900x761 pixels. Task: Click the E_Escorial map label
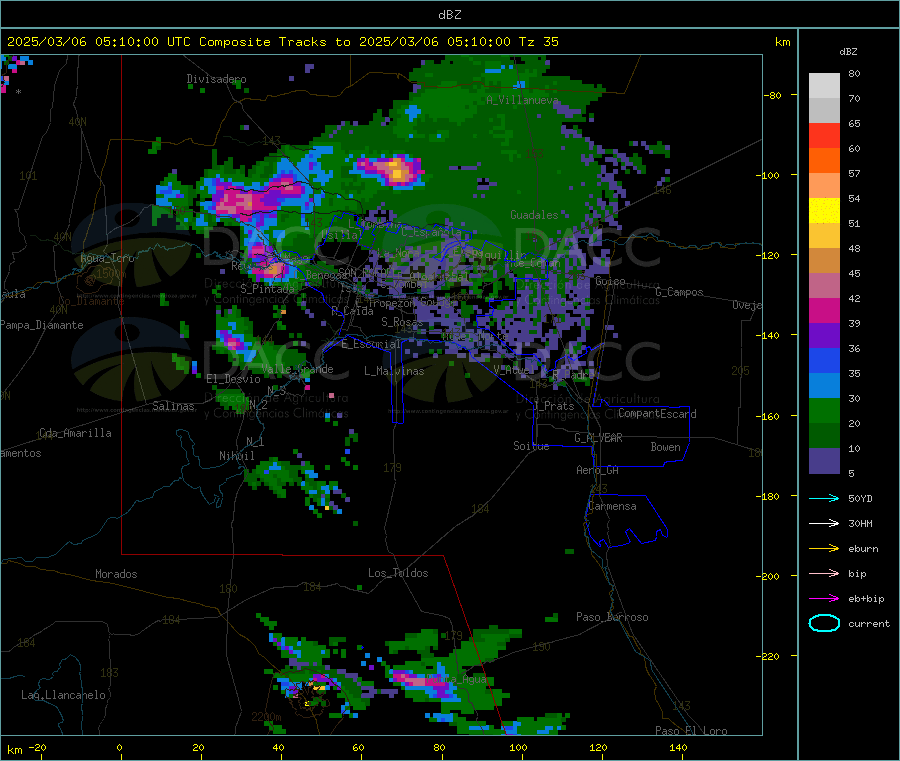pyautogui.click(x=371, y=344)
